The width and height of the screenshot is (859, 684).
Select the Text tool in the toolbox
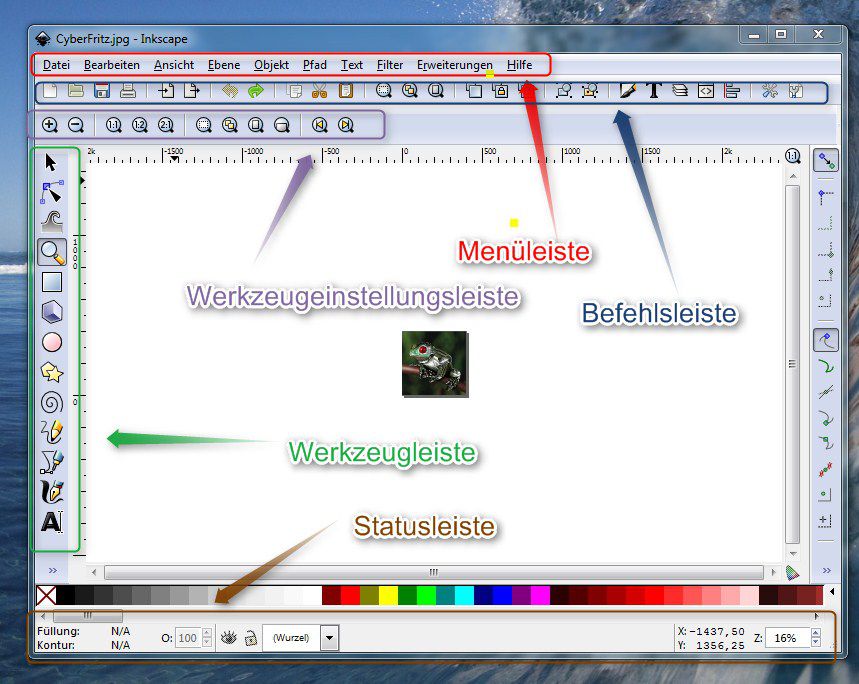[52, 521]
